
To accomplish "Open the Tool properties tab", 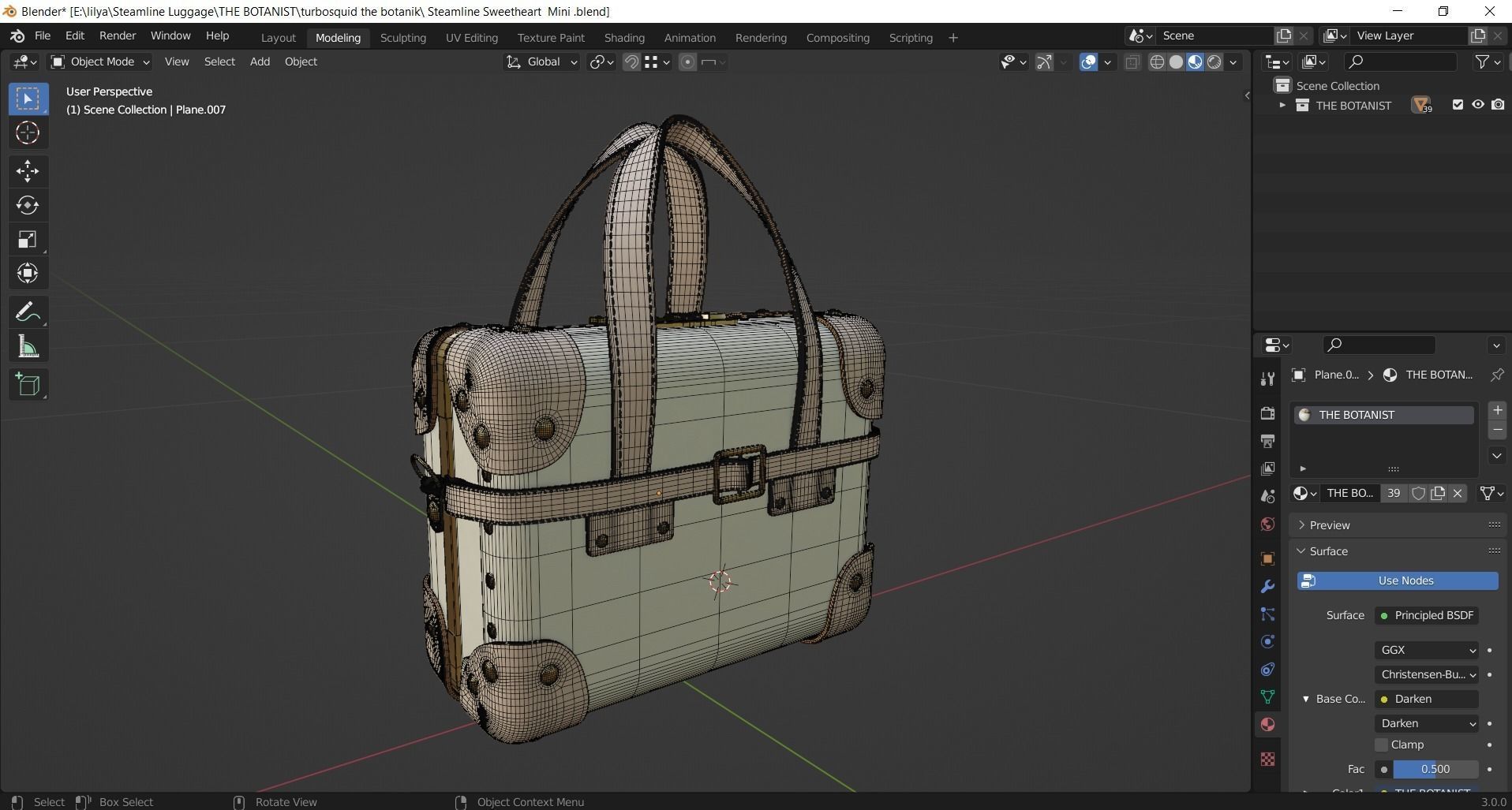I will point(1267,379).
